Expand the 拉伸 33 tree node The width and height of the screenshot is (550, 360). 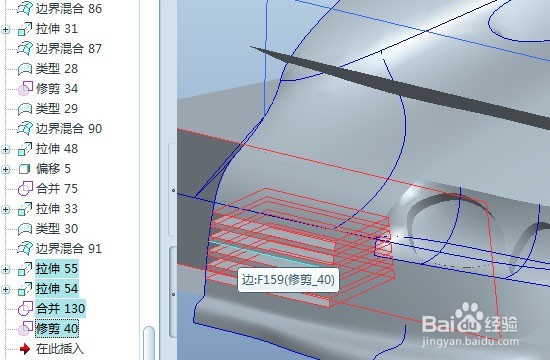6,209
